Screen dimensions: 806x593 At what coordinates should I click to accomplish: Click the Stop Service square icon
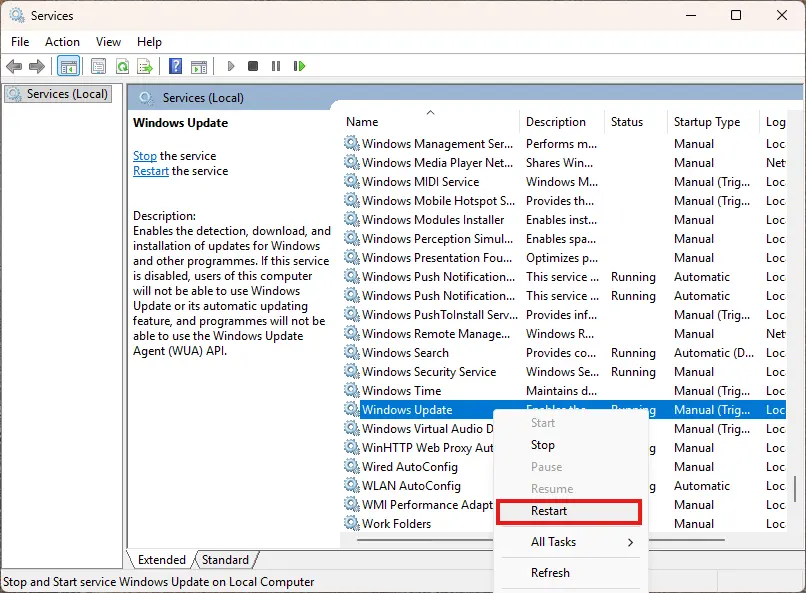coord(253,66)
